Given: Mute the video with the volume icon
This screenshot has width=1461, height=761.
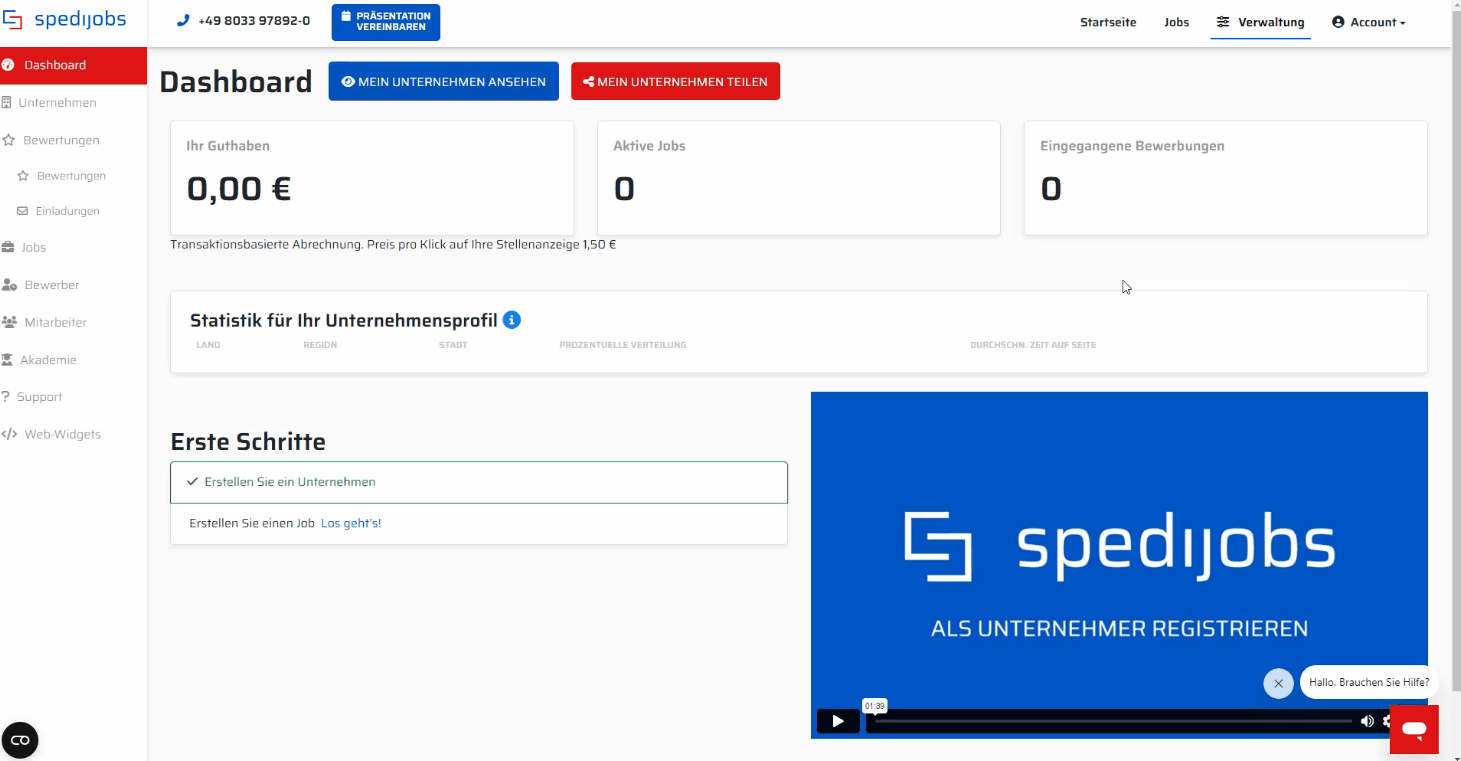Looking at the screenshot, I should (1367, 721).
